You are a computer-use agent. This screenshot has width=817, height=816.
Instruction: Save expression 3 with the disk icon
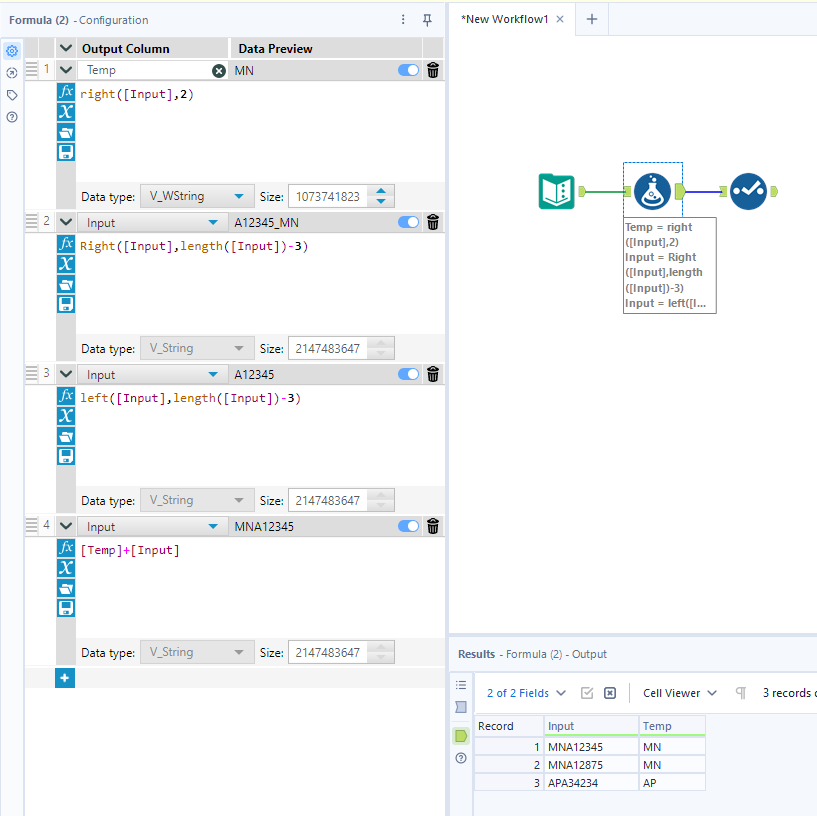click(x=66, y=456)
